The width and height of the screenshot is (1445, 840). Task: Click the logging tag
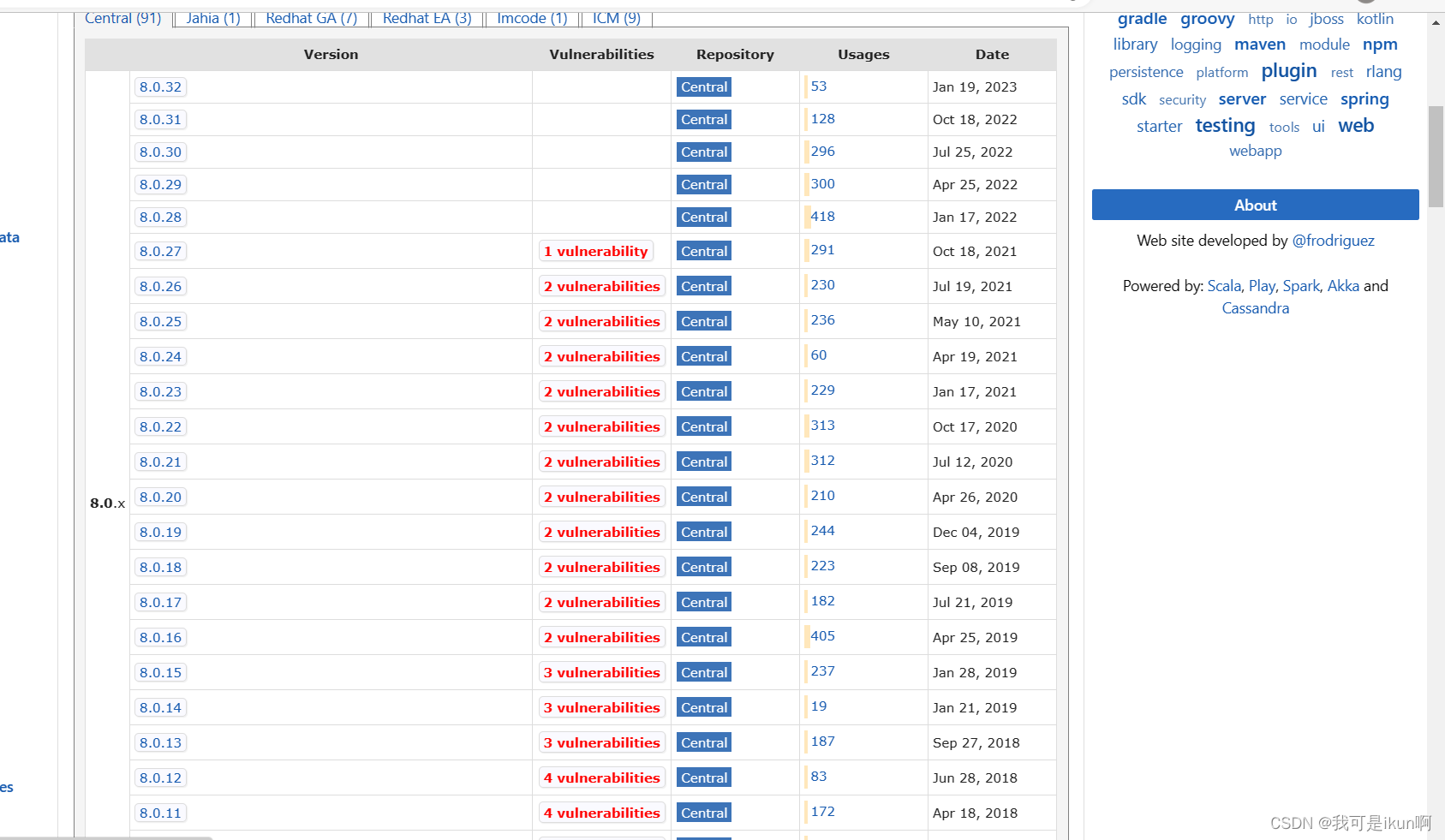coord(1196,45)
